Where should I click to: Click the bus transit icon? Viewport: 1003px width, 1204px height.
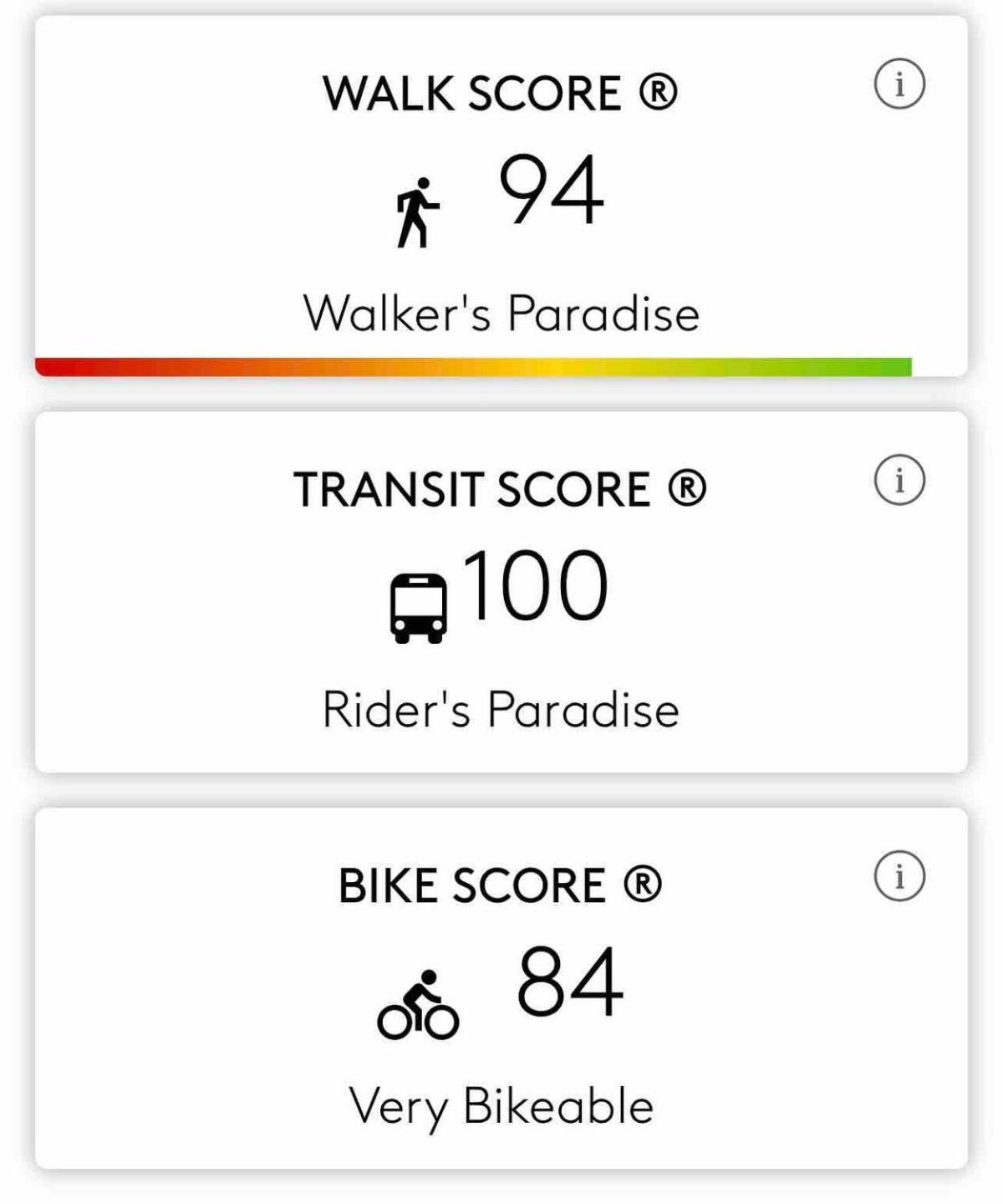coord(418,608)
